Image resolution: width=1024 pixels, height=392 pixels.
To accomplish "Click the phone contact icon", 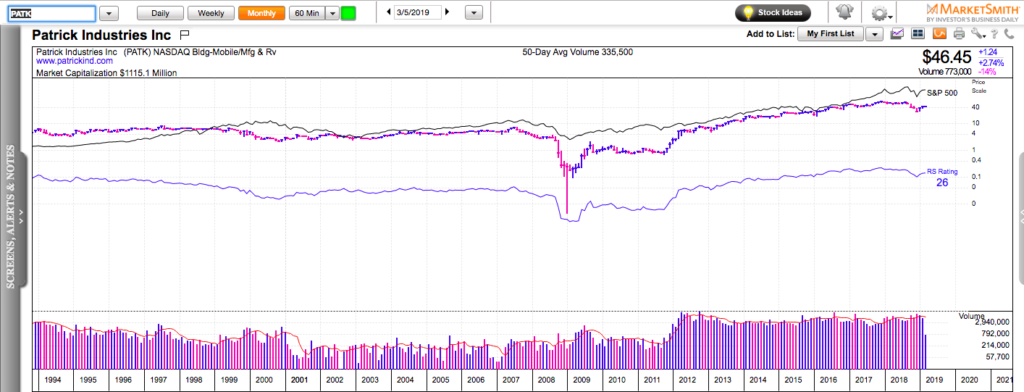I will (x=1009, y=34).
